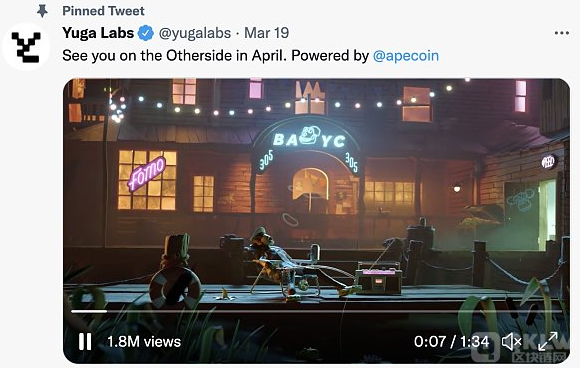Click the boombox on the dock in video
This screenshot has height=368, width=580.
point(378,278)
